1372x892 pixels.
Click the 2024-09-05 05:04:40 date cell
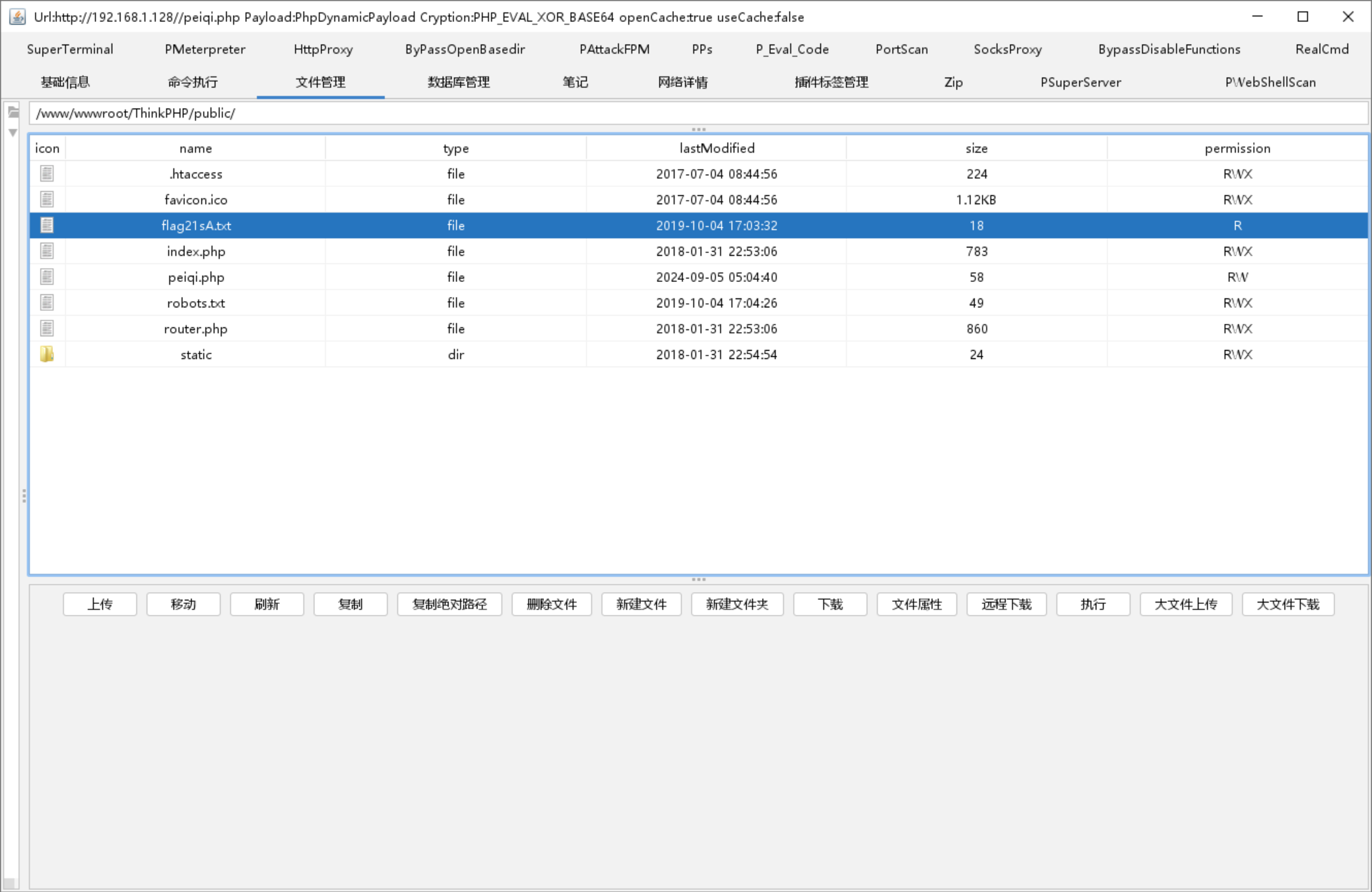click(717, 277)
